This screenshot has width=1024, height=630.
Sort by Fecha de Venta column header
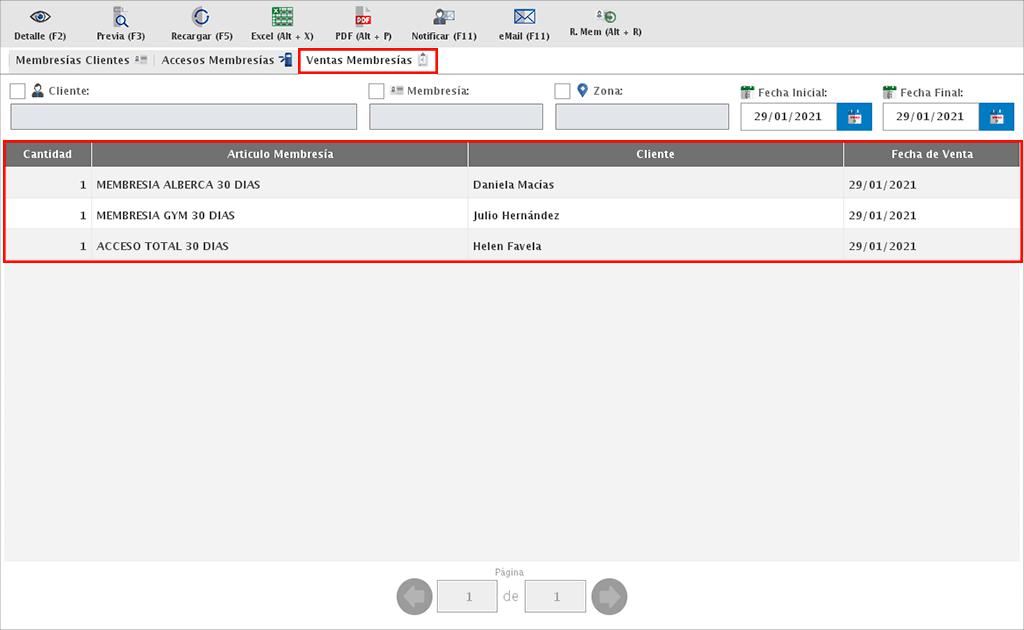[x=931, y=155]
